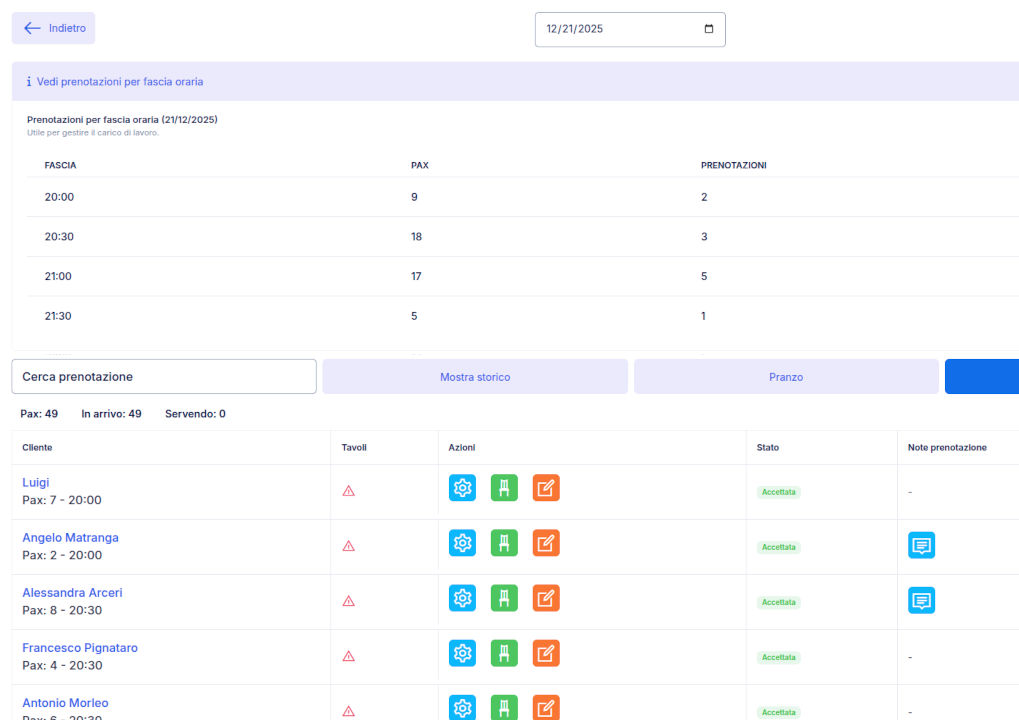Open the note icon for Angelo Matranga

(x=920, y=545)
